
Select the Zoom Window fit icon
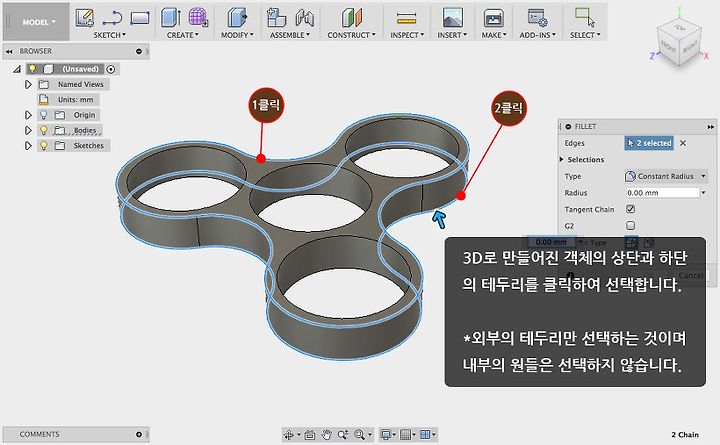[x=360, y=434]
